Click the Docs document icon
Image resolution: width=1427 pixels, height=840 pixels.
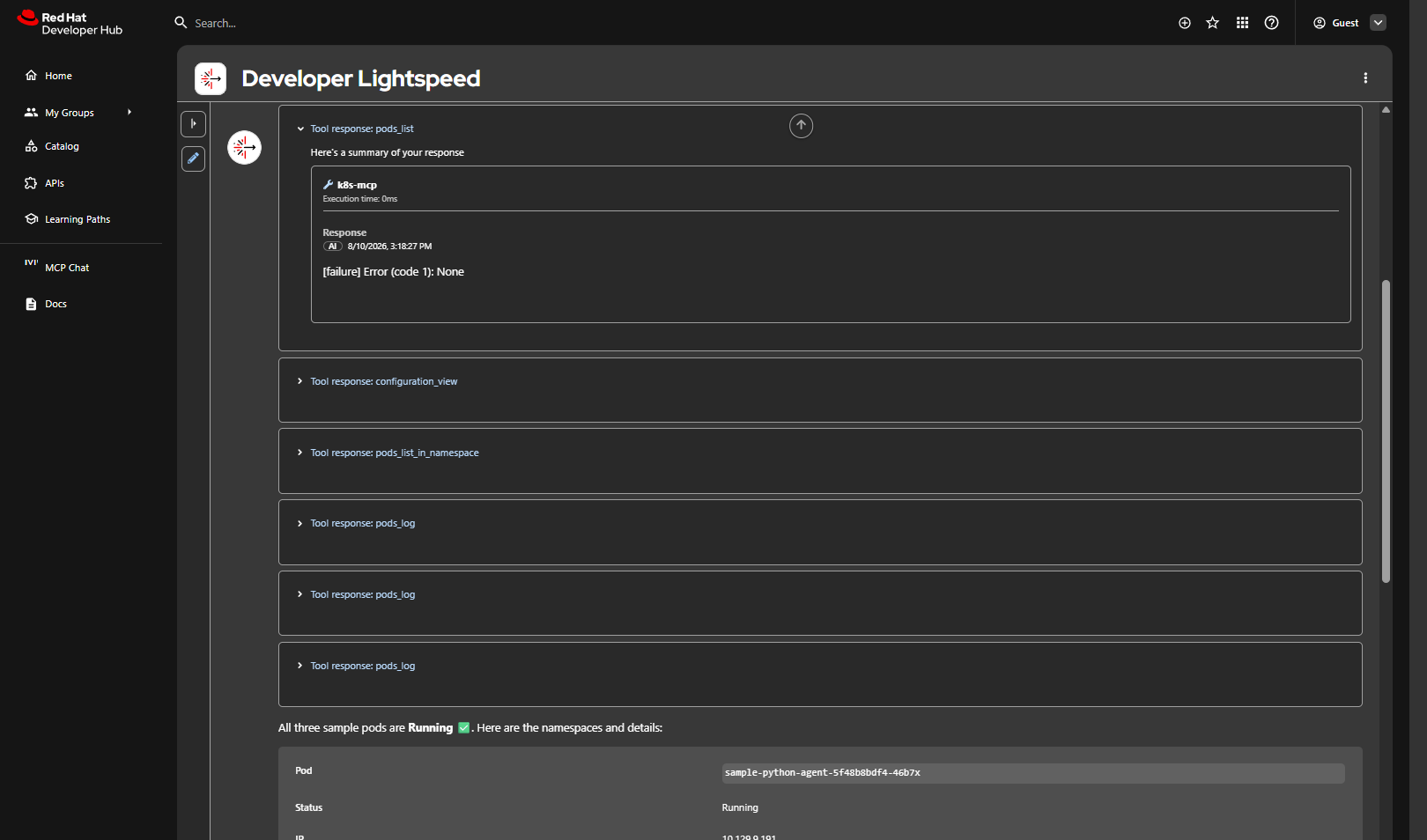(x=31, y=304)
